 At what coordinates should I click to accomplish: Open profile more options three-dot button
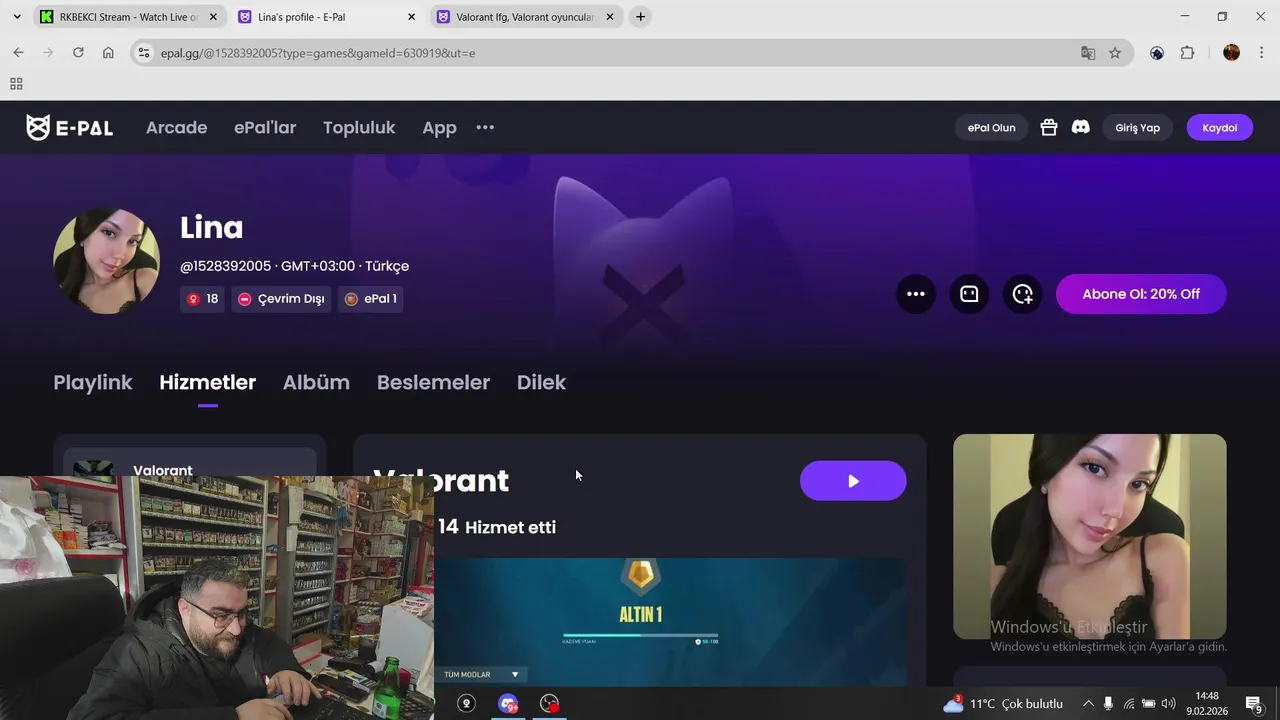tap(916, 294)
